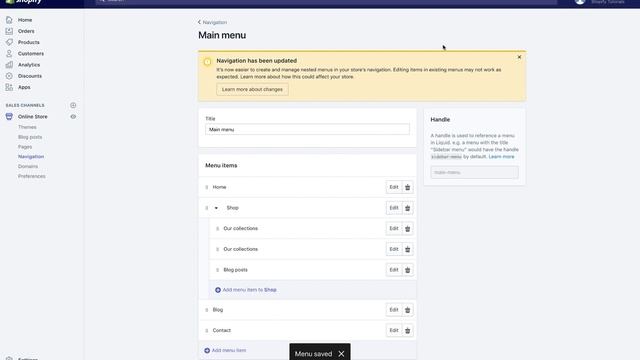Delete the Blog menu item
The image size is (640, 360).
point(407,310)
